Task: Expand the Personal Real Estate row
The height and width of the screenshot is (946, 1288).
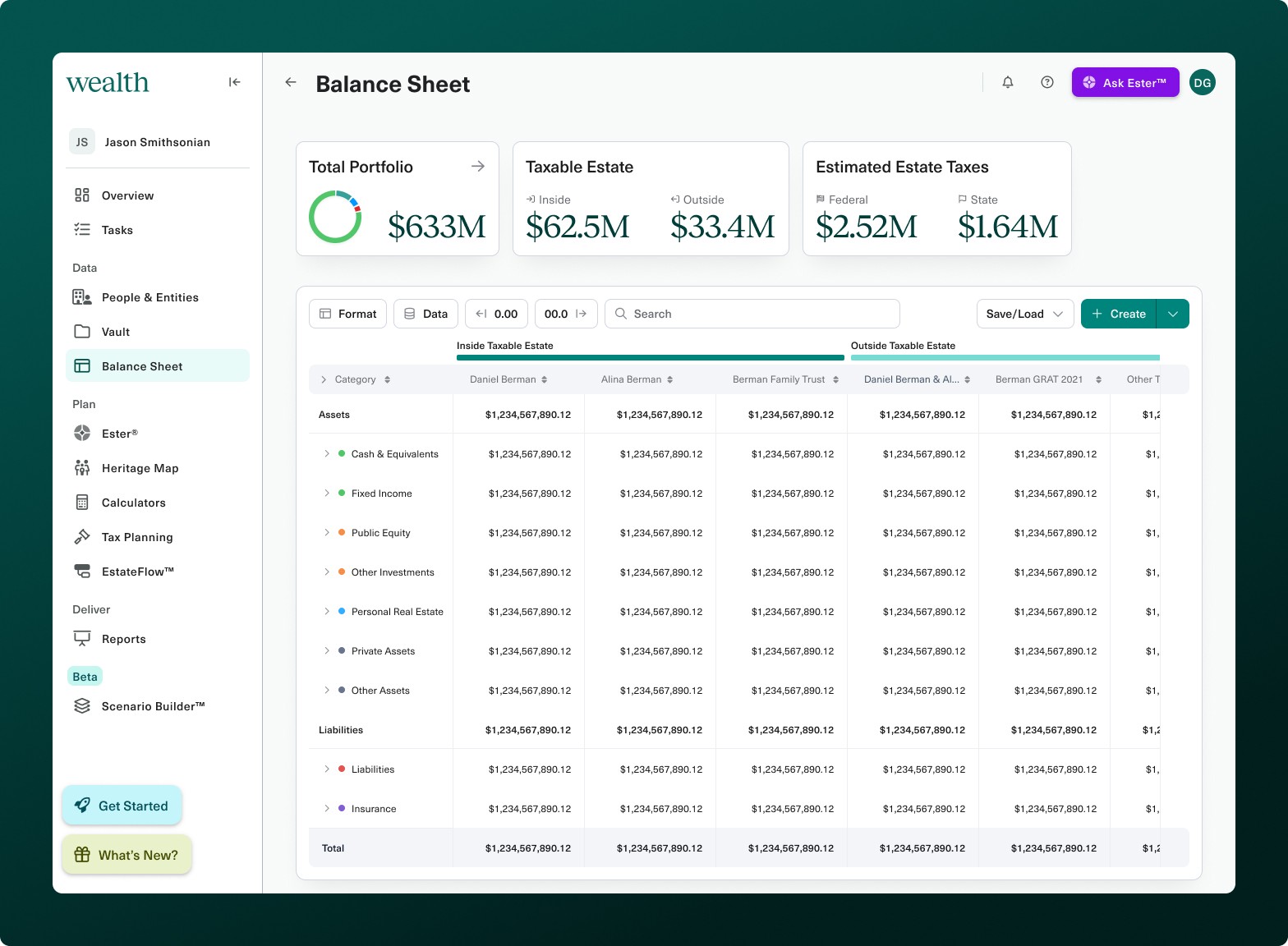Action: click(327, 611)
